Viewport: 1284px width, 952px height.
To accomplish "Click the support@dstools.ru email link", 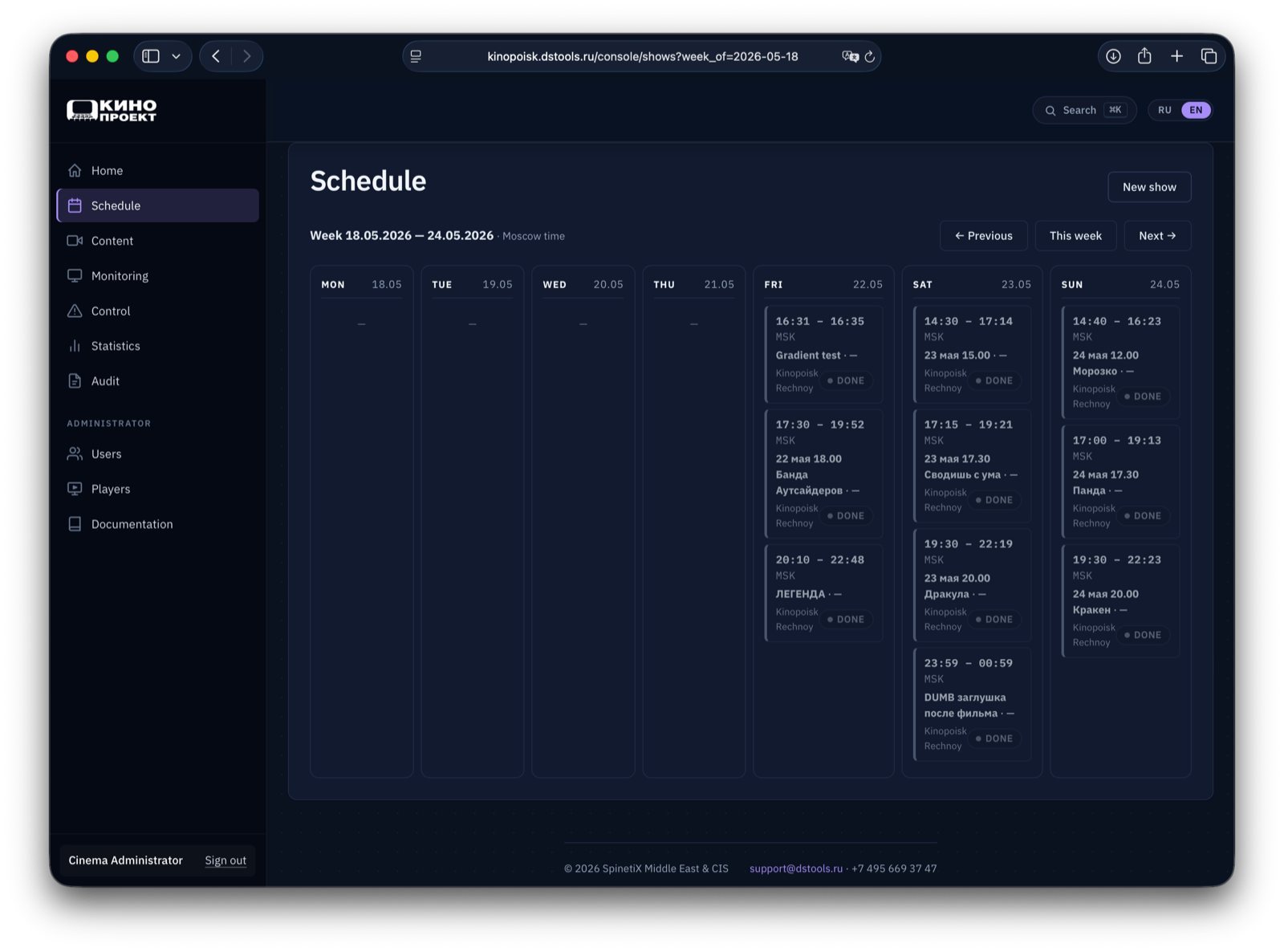I will click(x=796, y=869).
